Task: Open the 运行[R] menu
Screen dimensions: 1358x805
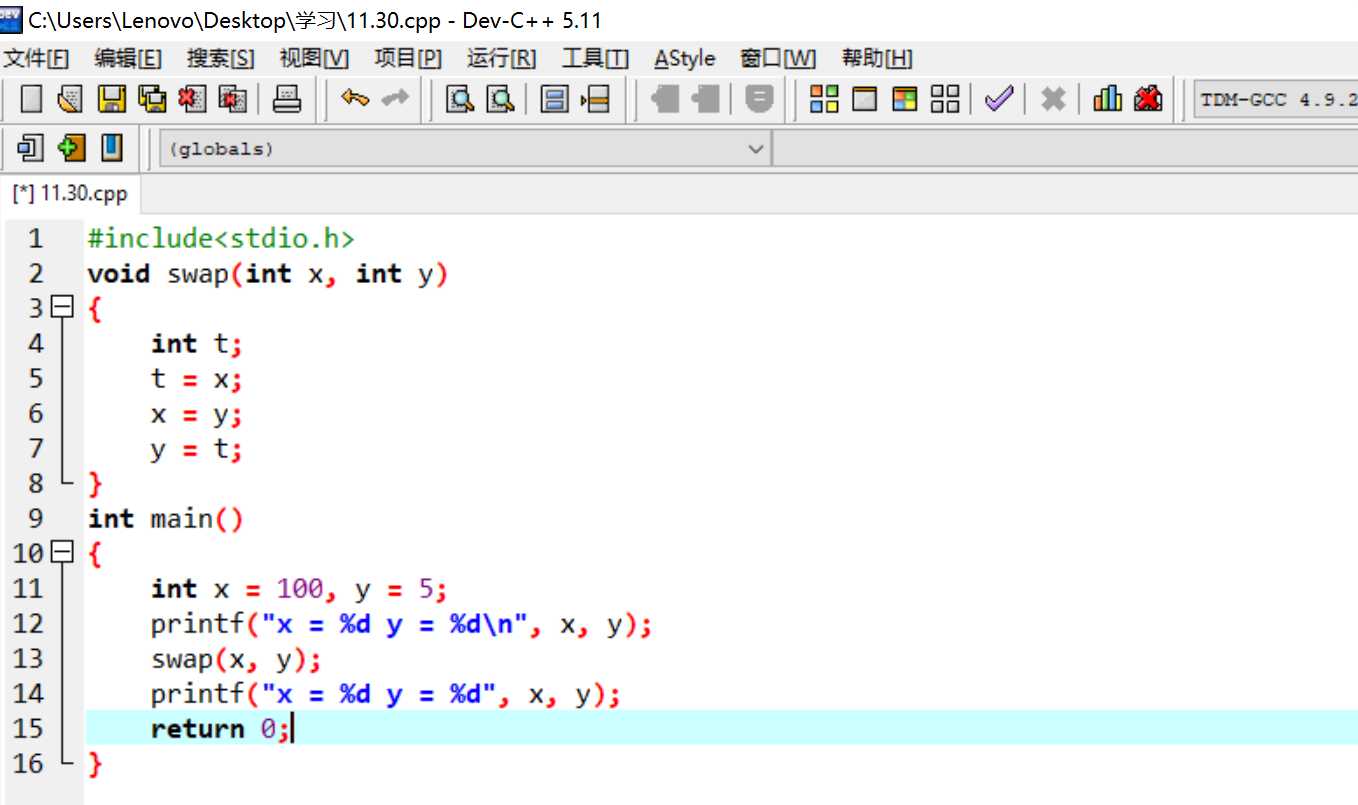Action: [x=502, y=58]
